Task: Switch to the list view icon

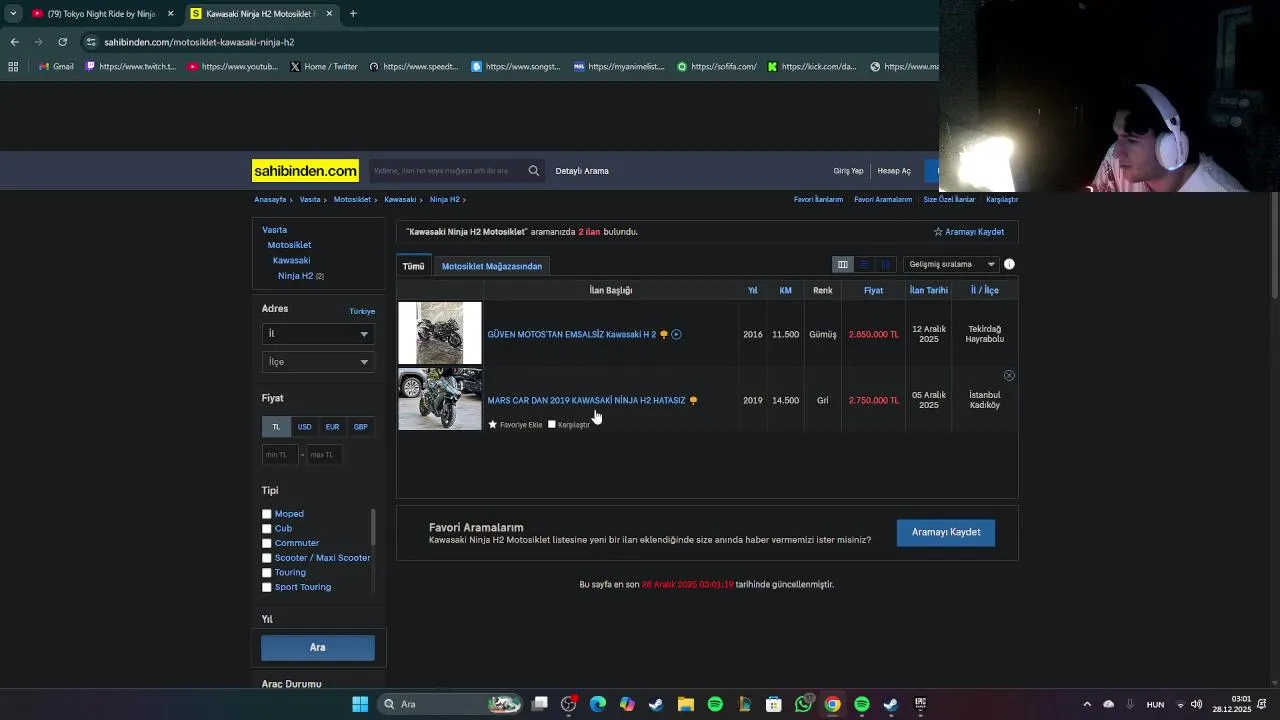Action: click(x=864, y=264)
